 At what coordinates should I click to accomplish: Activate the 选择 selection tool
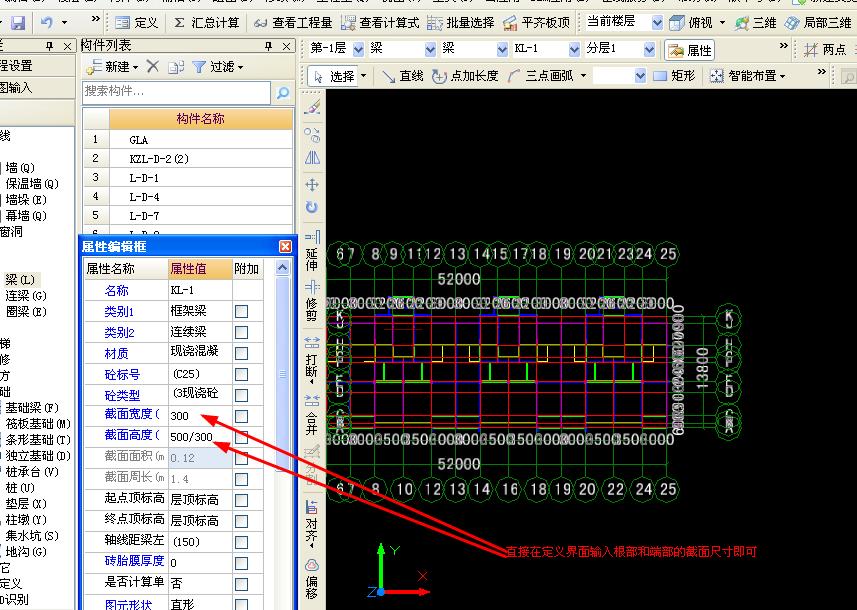pos(333,76)
